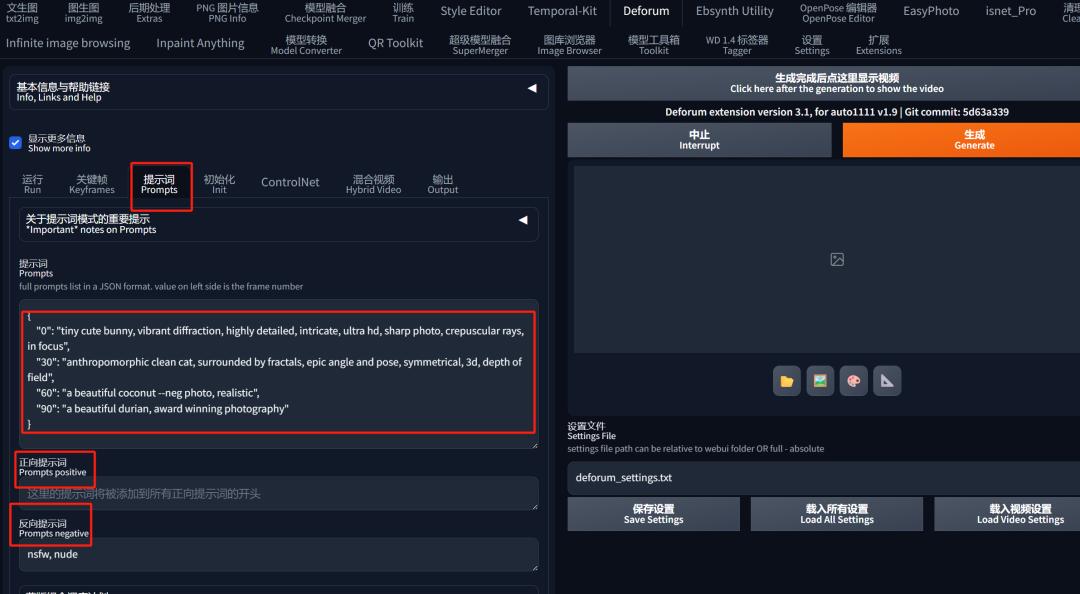Go to the Settings tab
The height and width of the screenshot is (594, 1080).
812,45
